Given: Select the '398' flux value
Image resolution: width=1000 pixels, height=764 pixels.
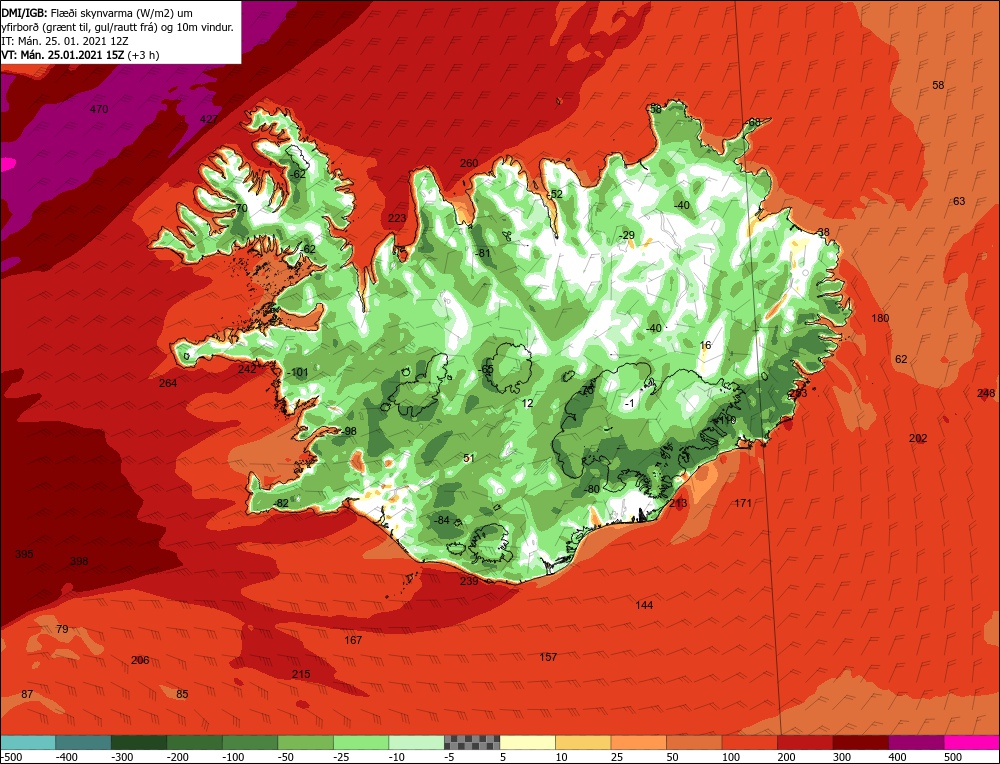Looking at the screenshot, I should point(79,561).
